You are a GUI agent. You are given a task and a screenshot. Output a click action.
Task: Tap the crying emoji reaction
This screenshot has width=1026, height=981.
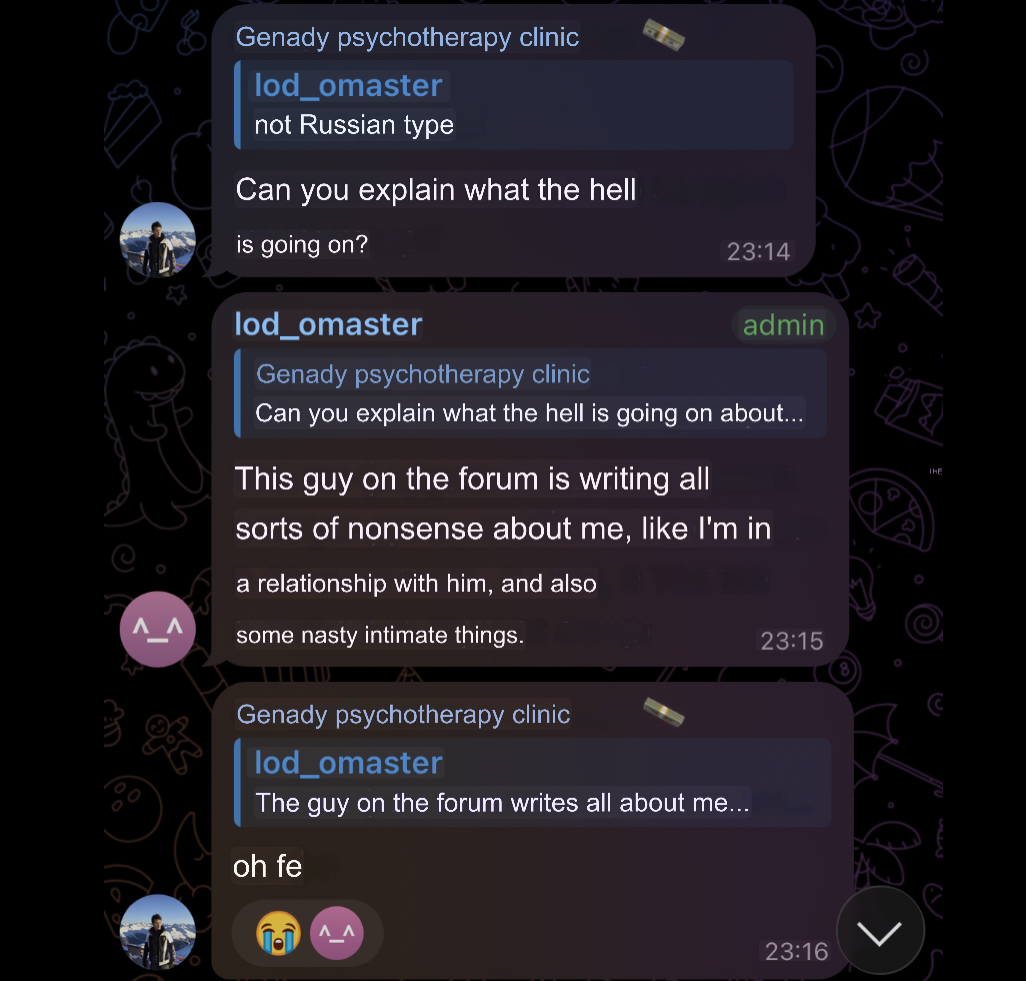click(x=279, y=933)
